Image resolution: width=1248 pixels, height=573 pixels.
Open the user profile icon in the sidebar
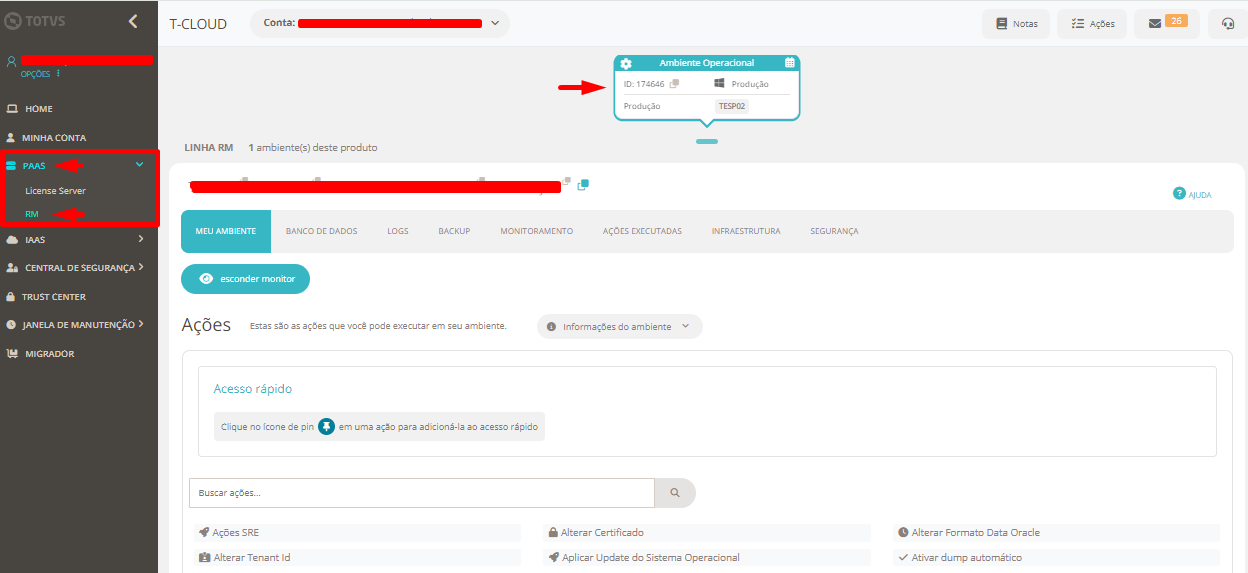click(11, 61)
